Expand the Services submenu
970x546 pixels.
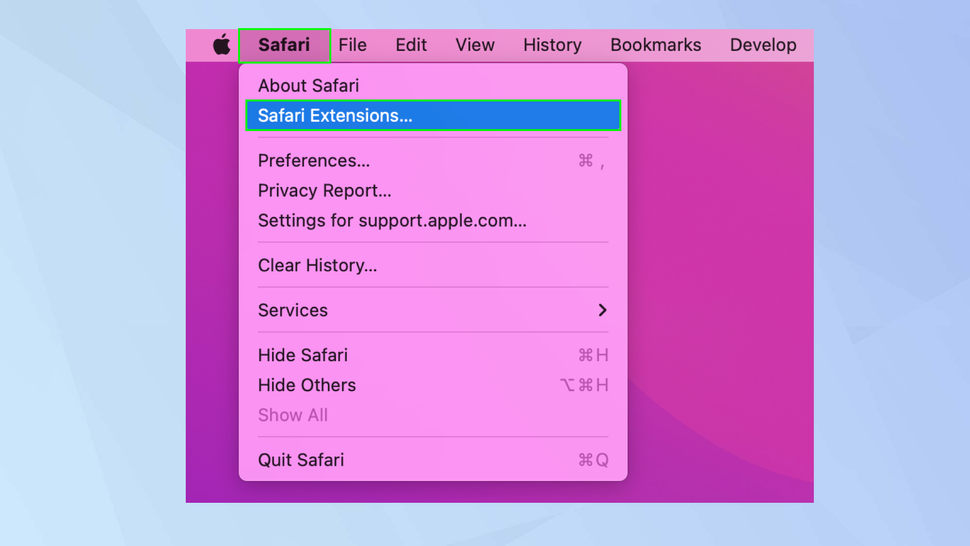tap(433, 310)
